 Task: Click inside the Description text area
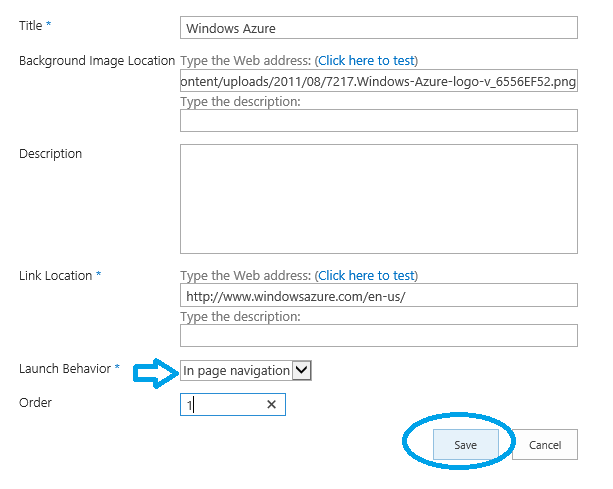pyautogui.click(x=379, y=198)
